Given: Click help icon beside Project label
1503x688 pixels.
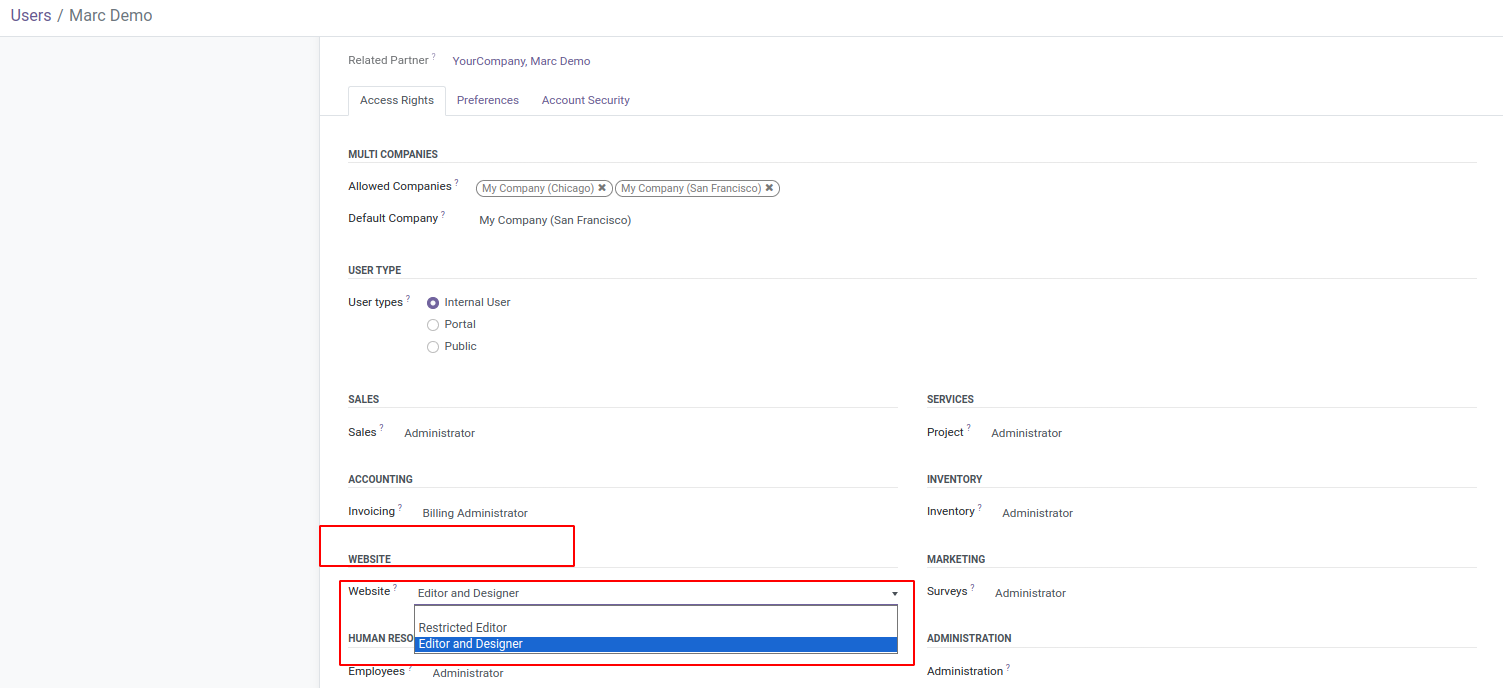Looking at the screenshot, I should 968,429.
